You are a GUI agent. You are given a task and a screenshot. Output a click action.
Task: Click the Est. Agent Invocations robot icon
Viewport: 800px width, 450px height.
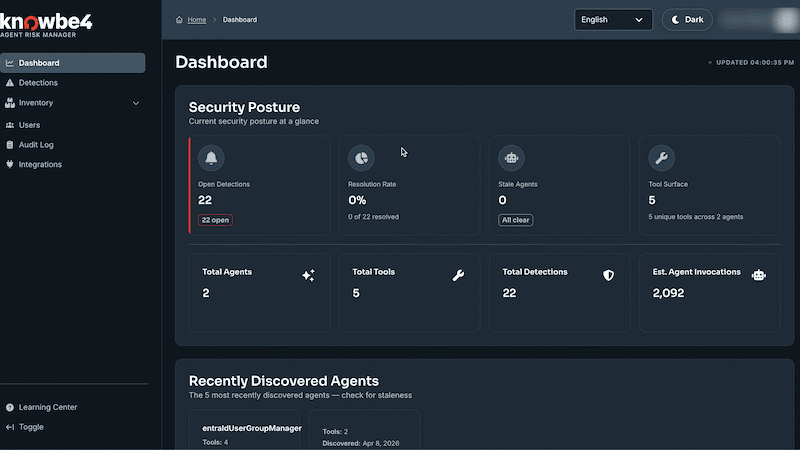[x=759, y=276]
